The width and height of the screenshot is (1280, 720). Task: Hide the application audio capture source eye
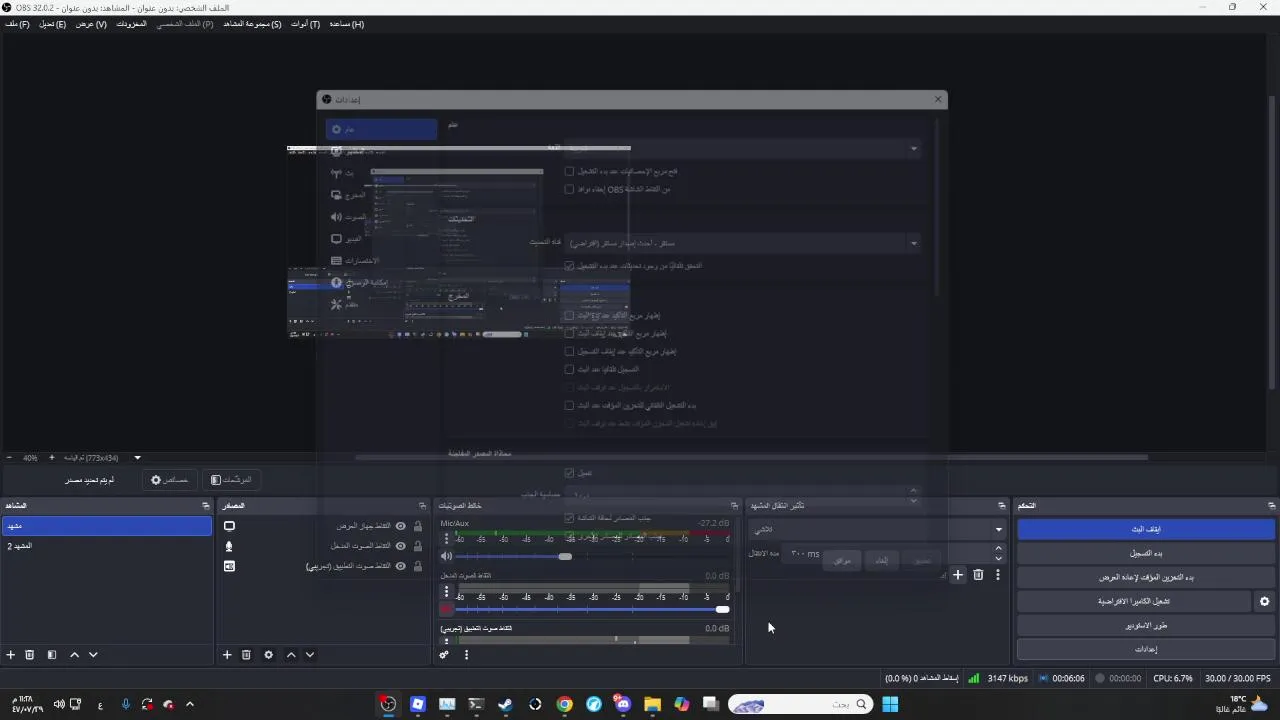401,566
